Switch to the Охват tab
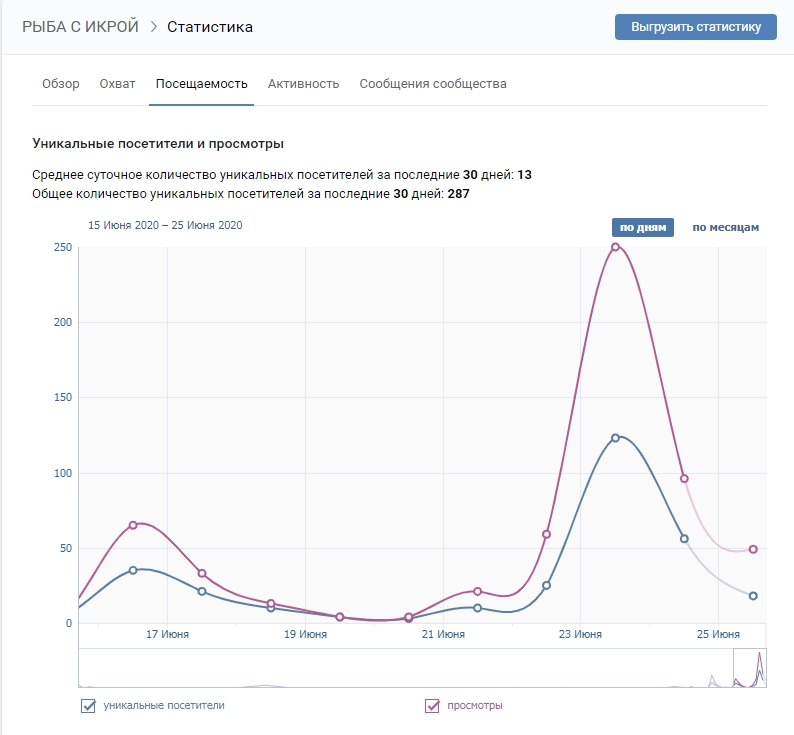This screenshot has height=735, width=794. (117, 84)
